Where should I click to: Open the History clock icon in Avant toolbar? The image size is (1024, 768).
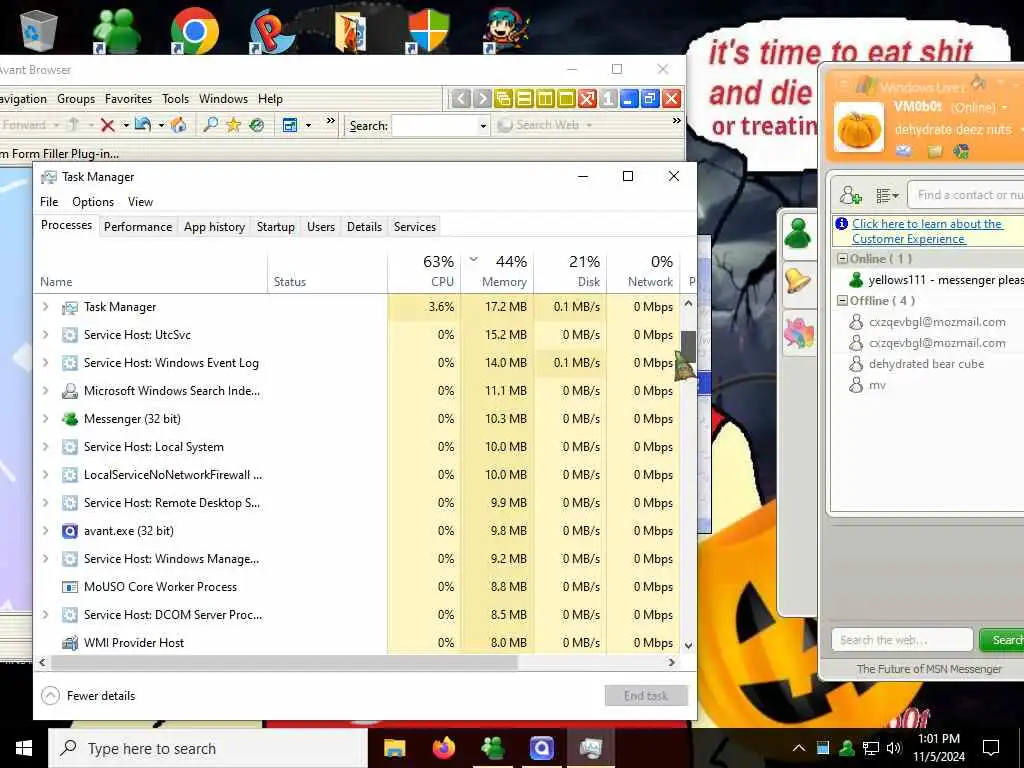(257, 125)
